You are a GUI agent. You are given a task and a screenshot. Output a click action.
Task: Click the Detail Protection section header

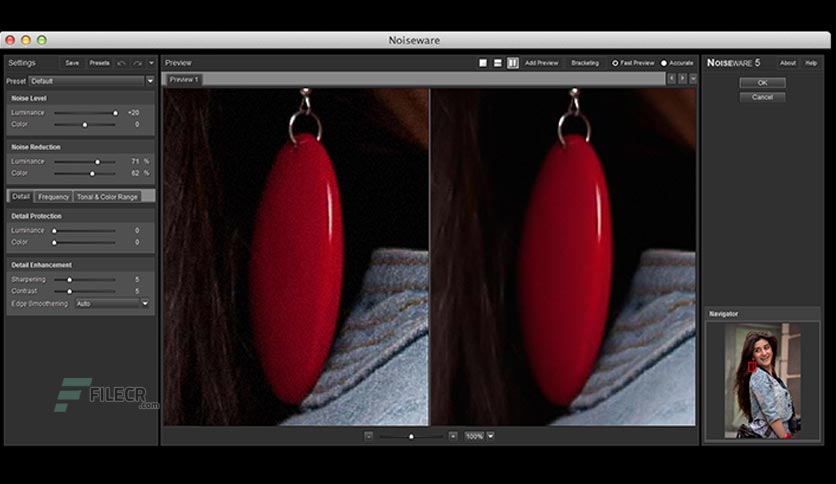tap(36, 216)
